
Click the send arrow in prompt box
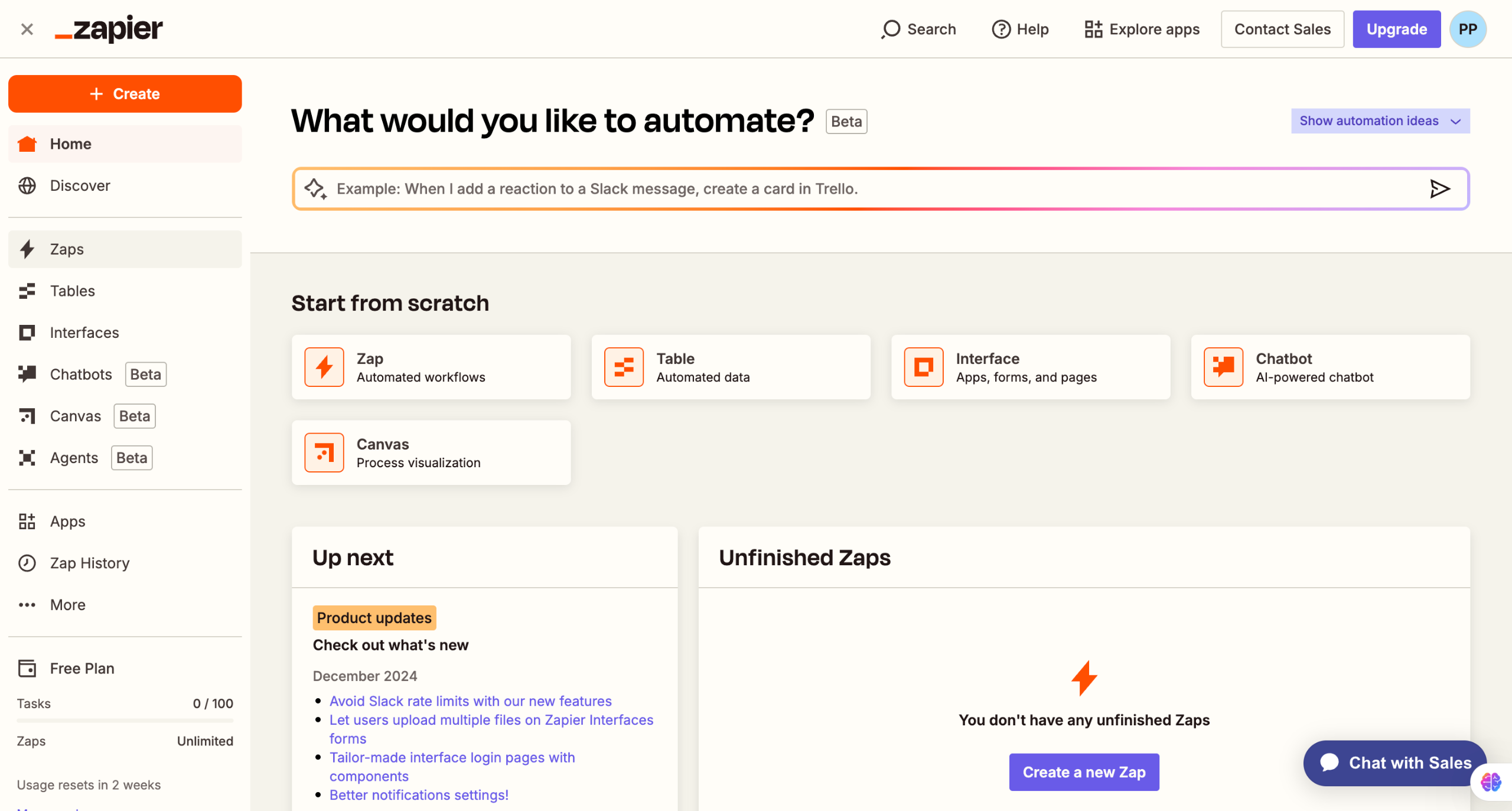tap(1439, 189)
